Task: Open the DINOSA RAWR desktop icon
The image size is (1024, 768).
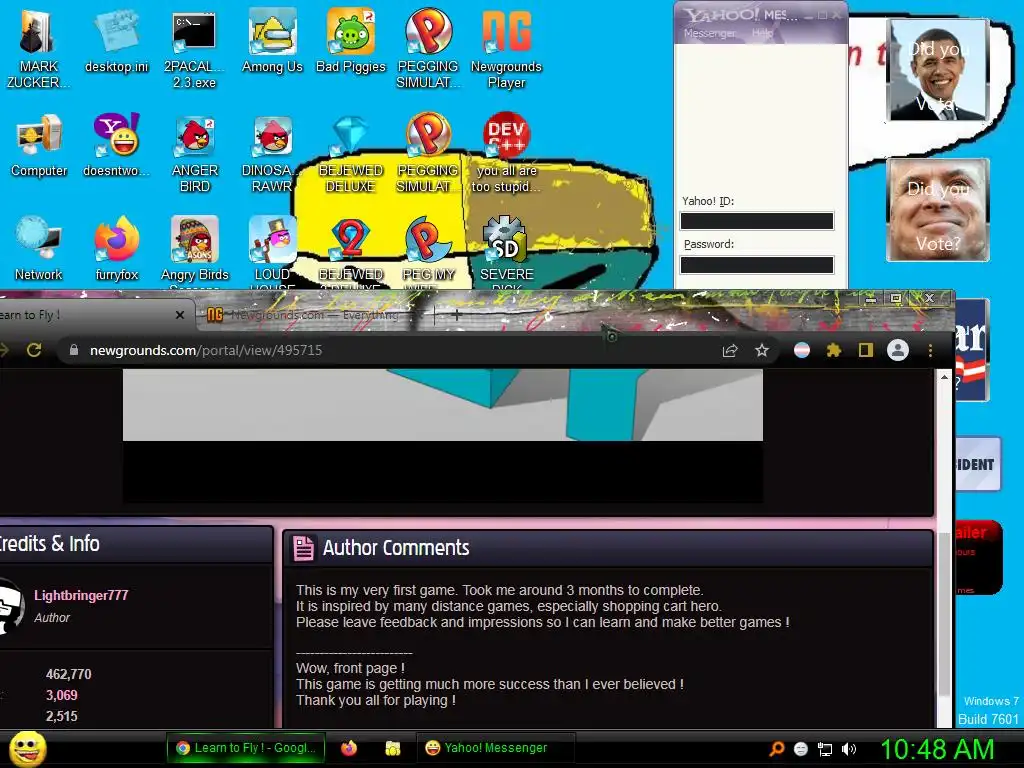Action: [x=272, y=153]
